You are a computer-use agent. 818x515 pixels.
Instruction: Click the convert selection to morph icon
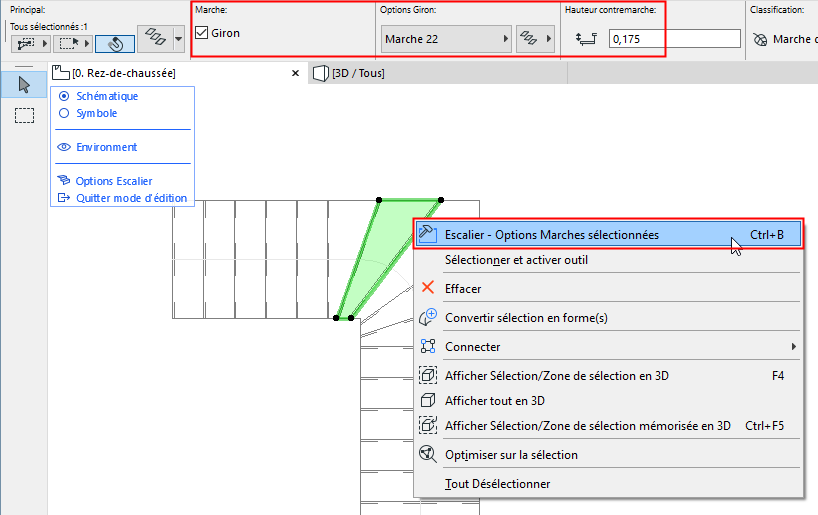pos(428,317)
